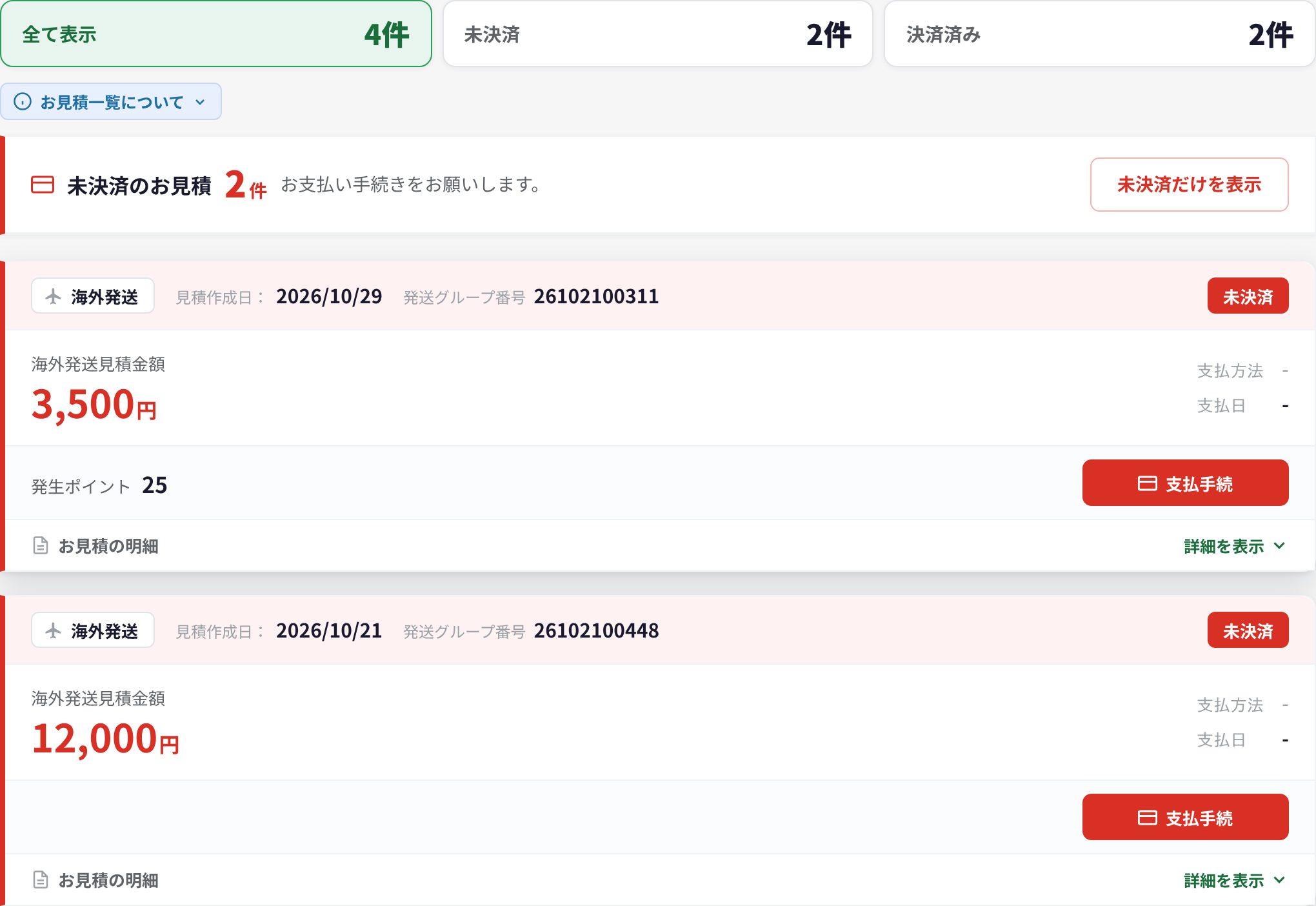1316x906 pixels.
Task: Click 未決済 badge on estimate 26102100448
Action: pyautogui.click(x=1248, y=630)
